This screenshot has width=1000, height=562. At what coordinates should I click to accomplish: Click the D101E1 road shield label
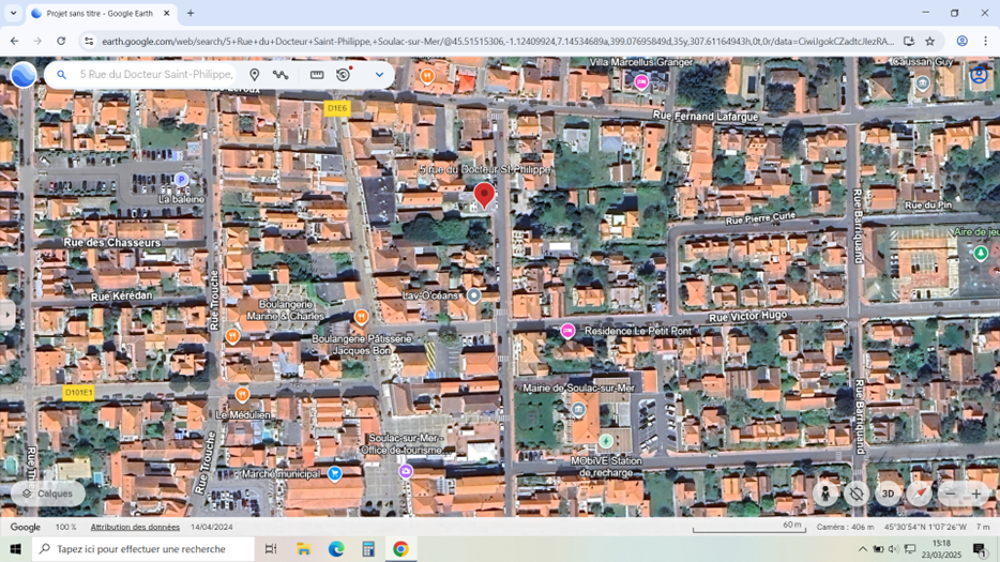pyautogui.click(x=78, y=392)
